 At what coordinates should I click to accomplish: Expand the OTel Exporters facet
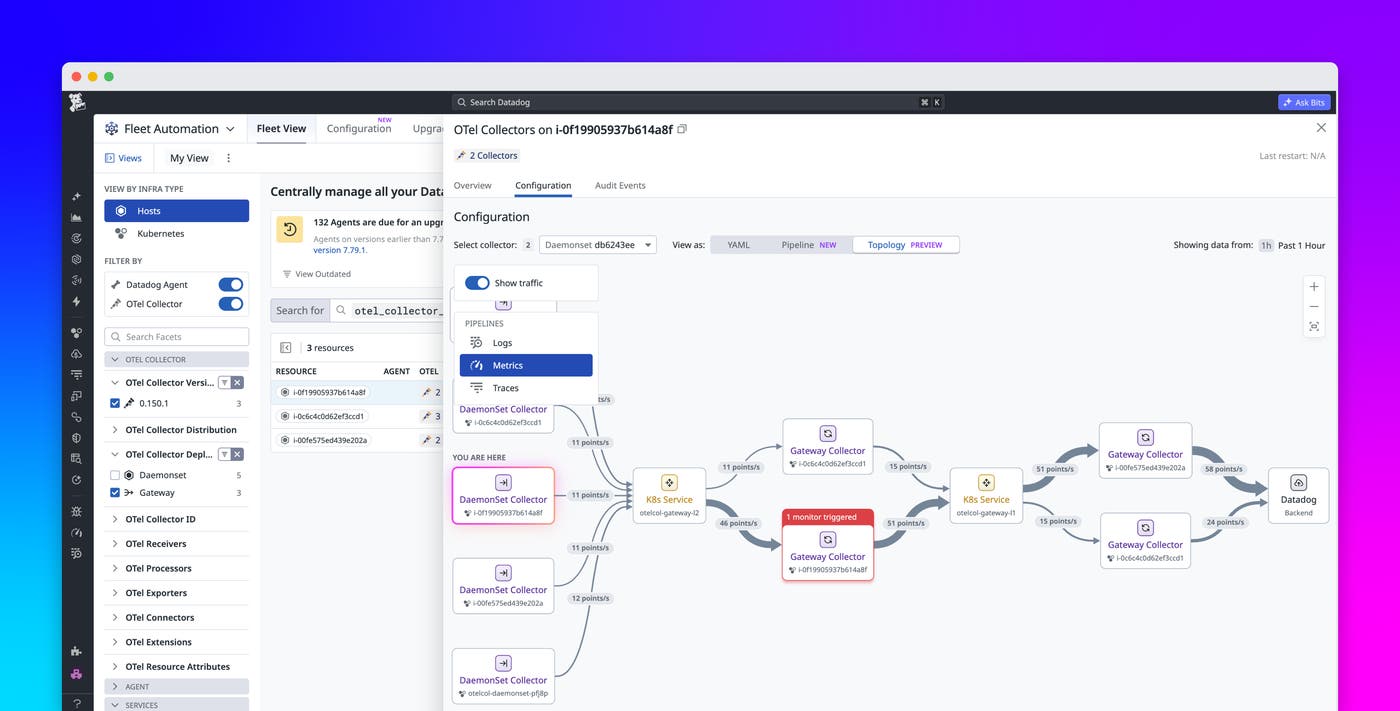click(176, 593)
